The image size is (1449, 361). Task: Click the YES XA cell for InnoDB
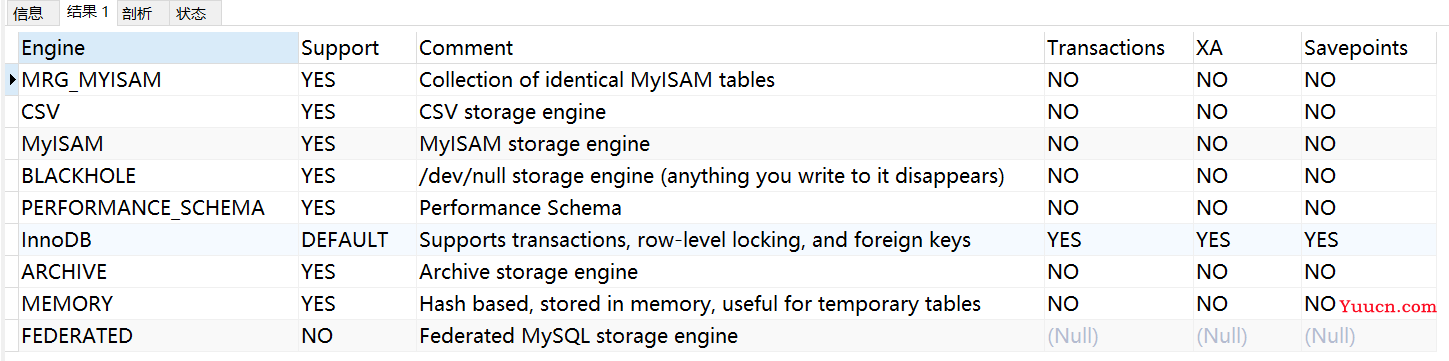tap(1247, 240)
